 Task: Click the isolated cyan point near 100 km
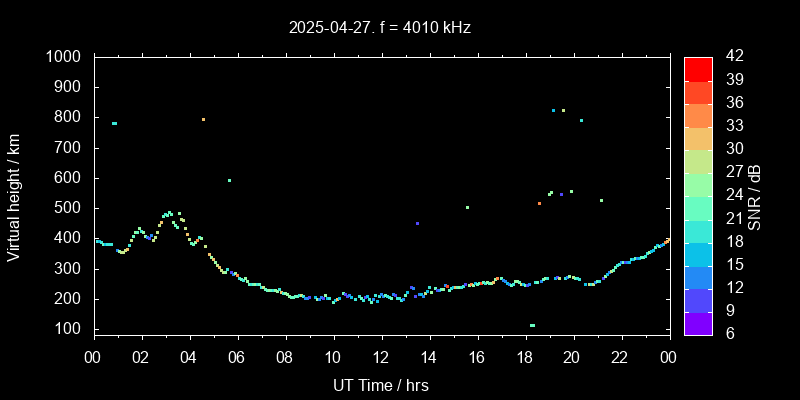pos(532,325)
